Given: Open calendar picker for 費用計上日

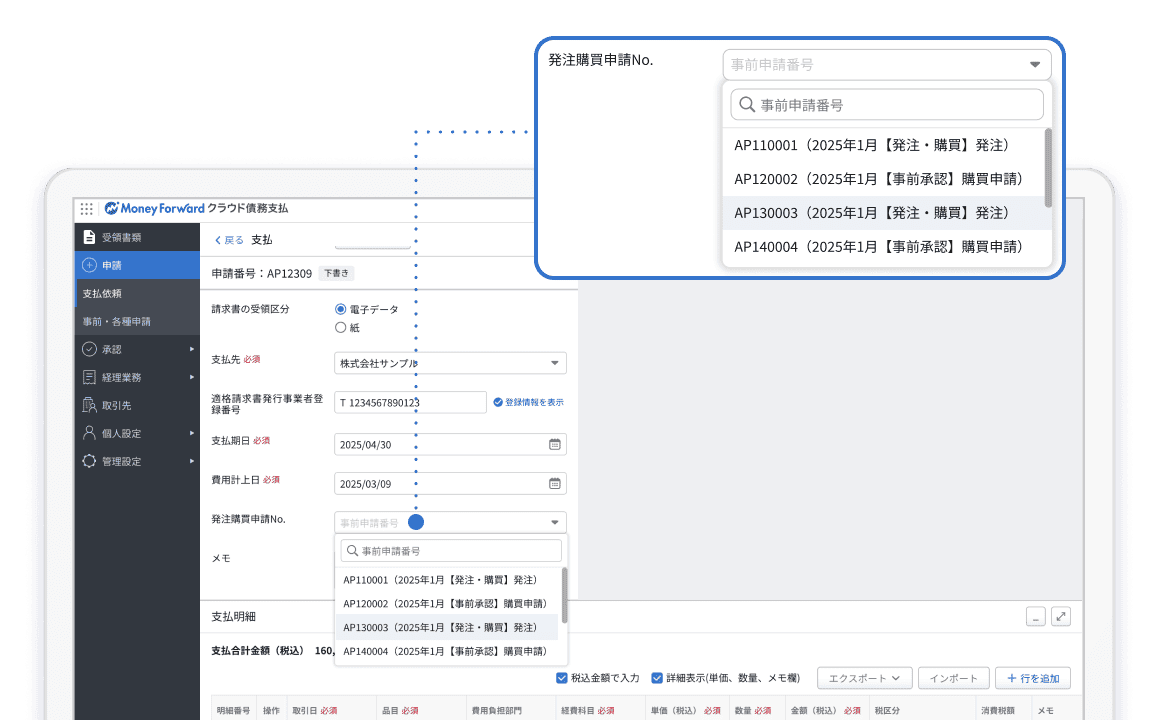Looking at the screenshot, I should coord(554,483).
